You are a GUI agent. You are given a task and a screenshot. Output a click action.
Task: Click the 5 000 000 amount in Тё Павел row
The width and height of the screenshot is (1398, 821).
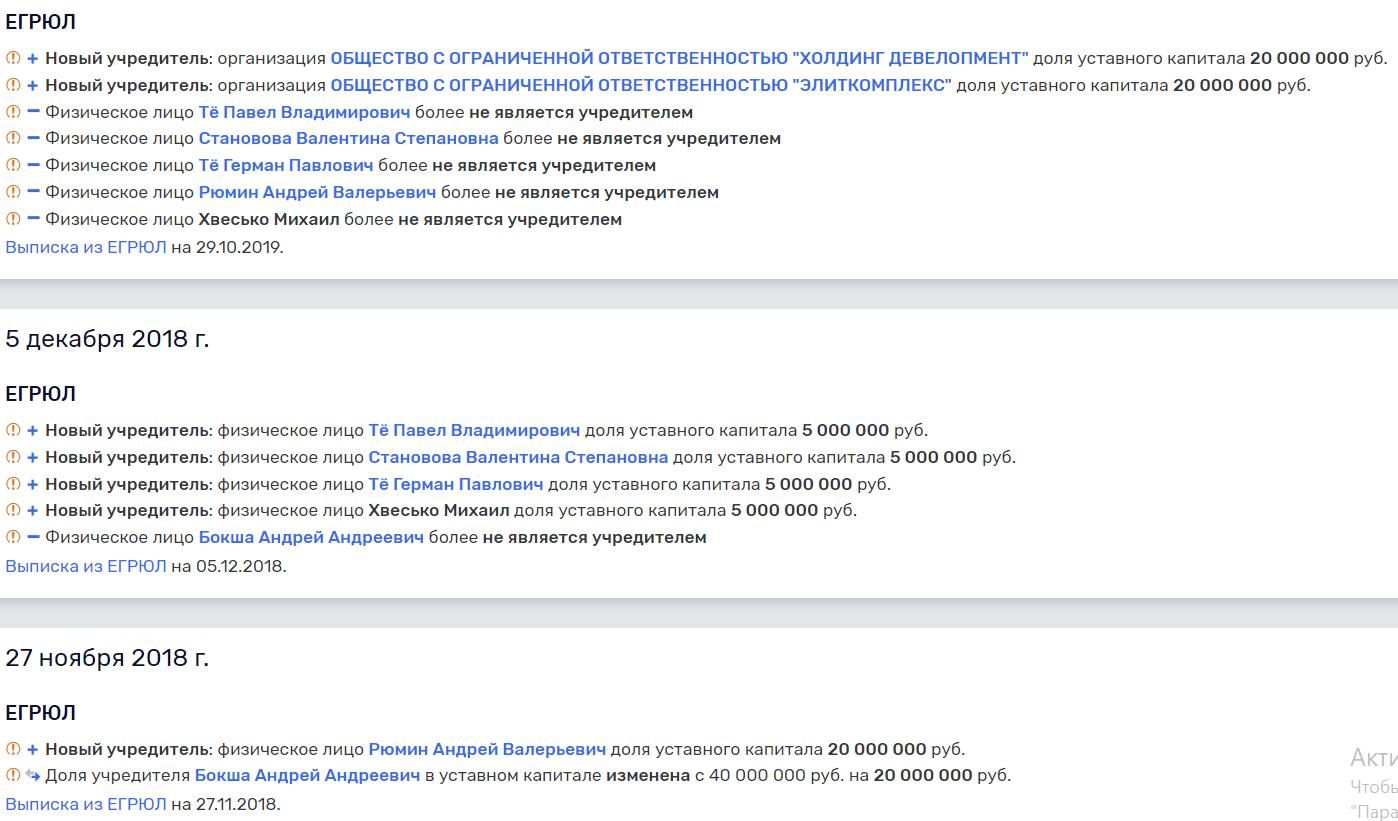point(845,430)
